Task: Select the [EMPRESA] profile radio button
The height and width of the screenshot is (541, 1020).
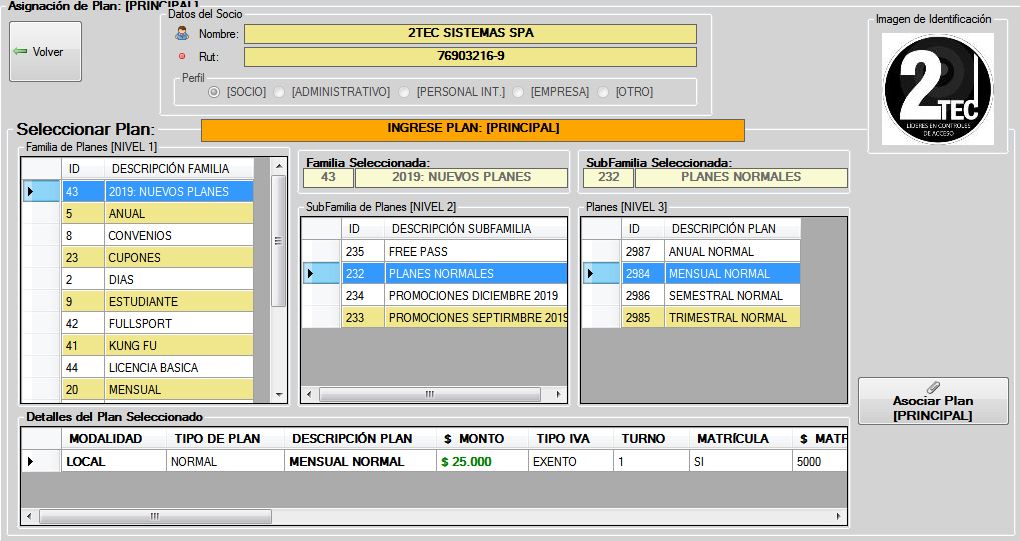Action: coord(518,92)
